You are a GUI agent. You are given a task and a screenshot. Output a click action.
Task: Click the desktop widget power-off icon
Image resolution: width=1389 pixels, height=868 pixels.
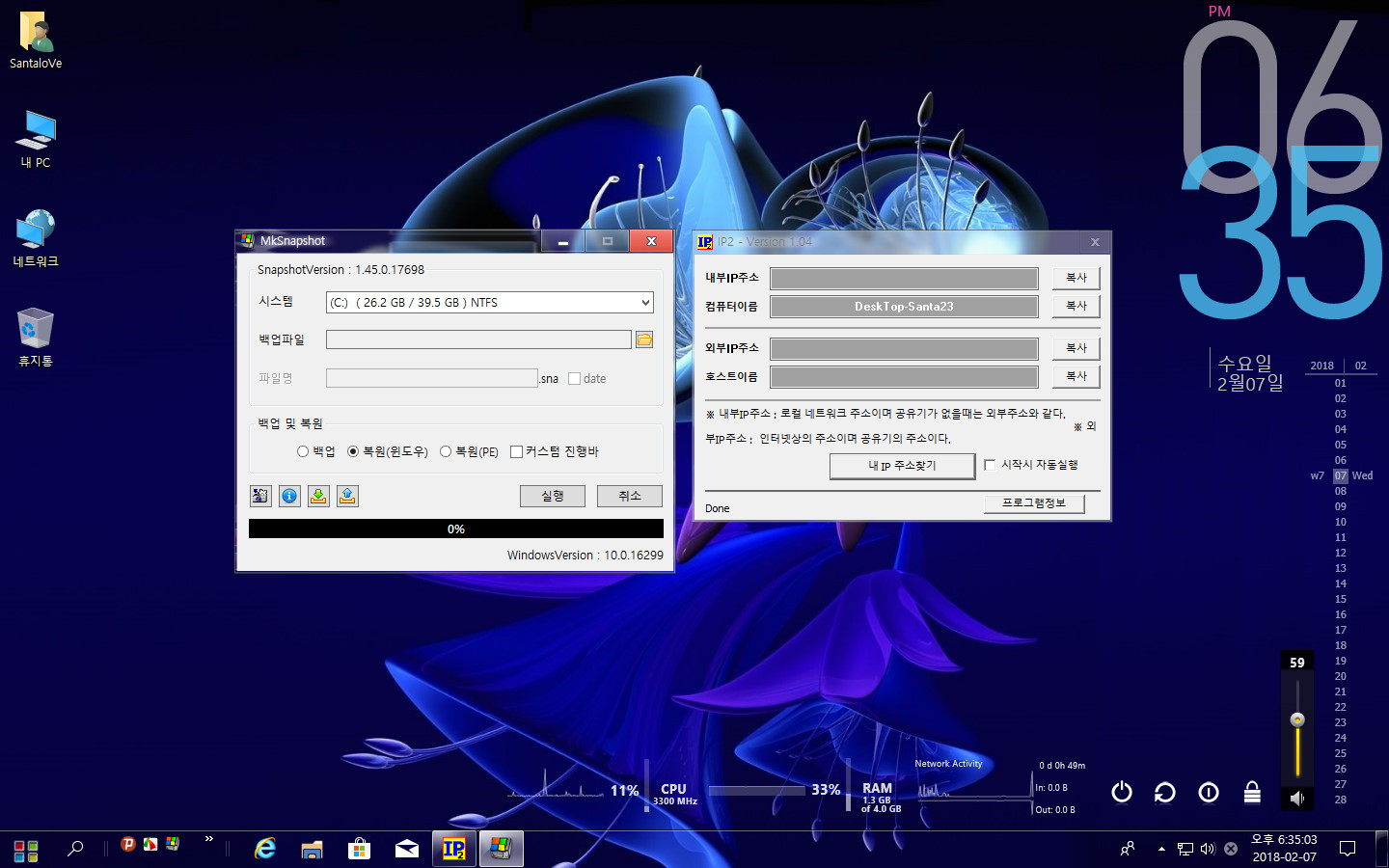click(1122, 792)
